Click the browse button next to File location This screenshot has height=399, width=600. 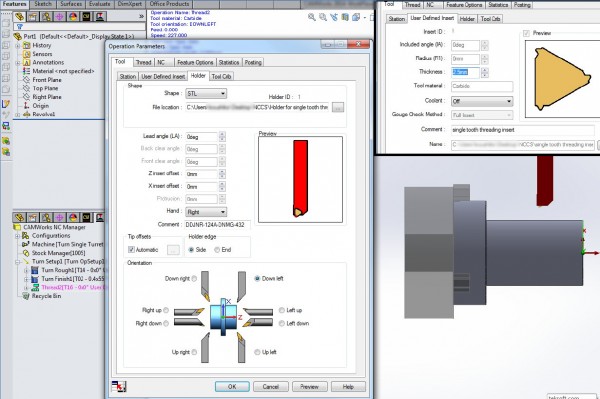pyautogui.click(x=338, y=107)
